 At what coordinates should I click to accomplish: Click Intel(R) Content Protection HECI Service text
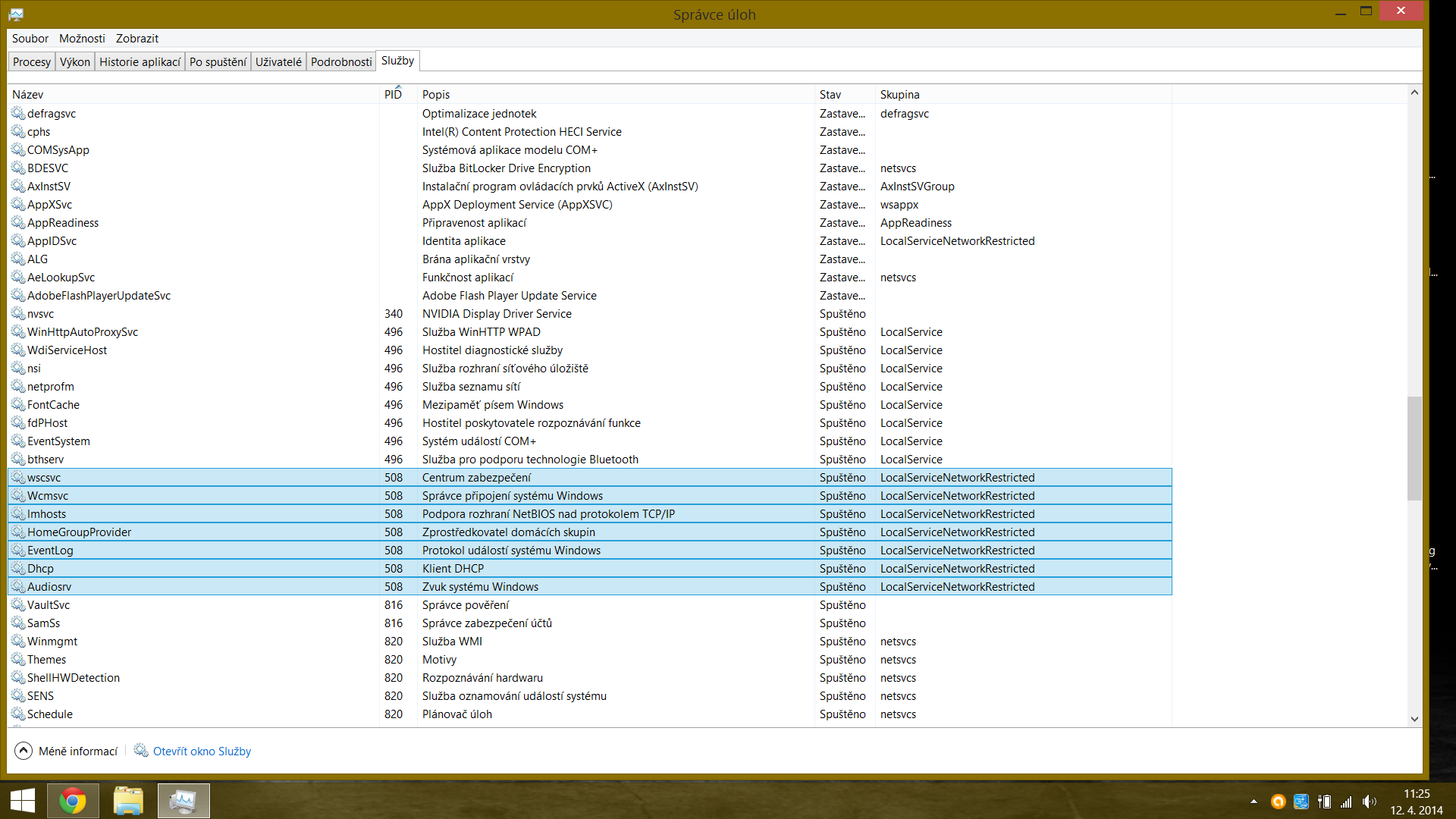pyautogui.click(x=522, y=131)
